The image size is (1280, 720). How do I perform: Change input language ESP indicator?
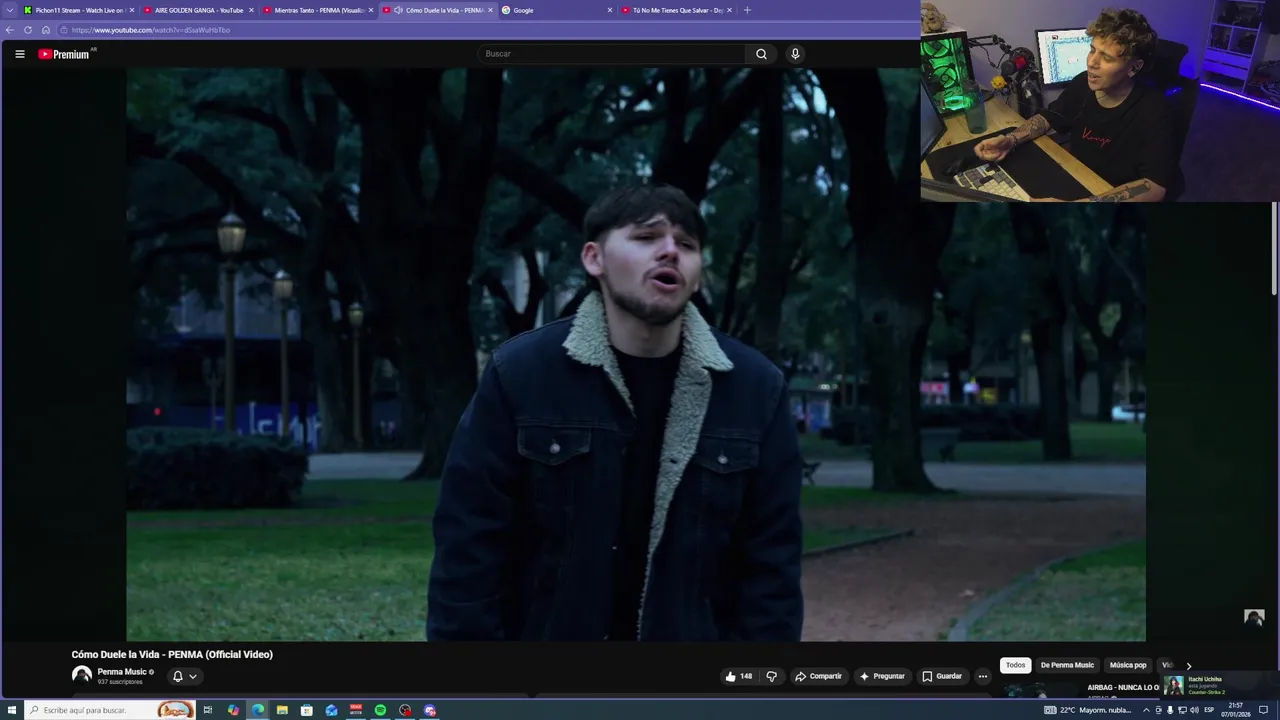click(1209, 710)
